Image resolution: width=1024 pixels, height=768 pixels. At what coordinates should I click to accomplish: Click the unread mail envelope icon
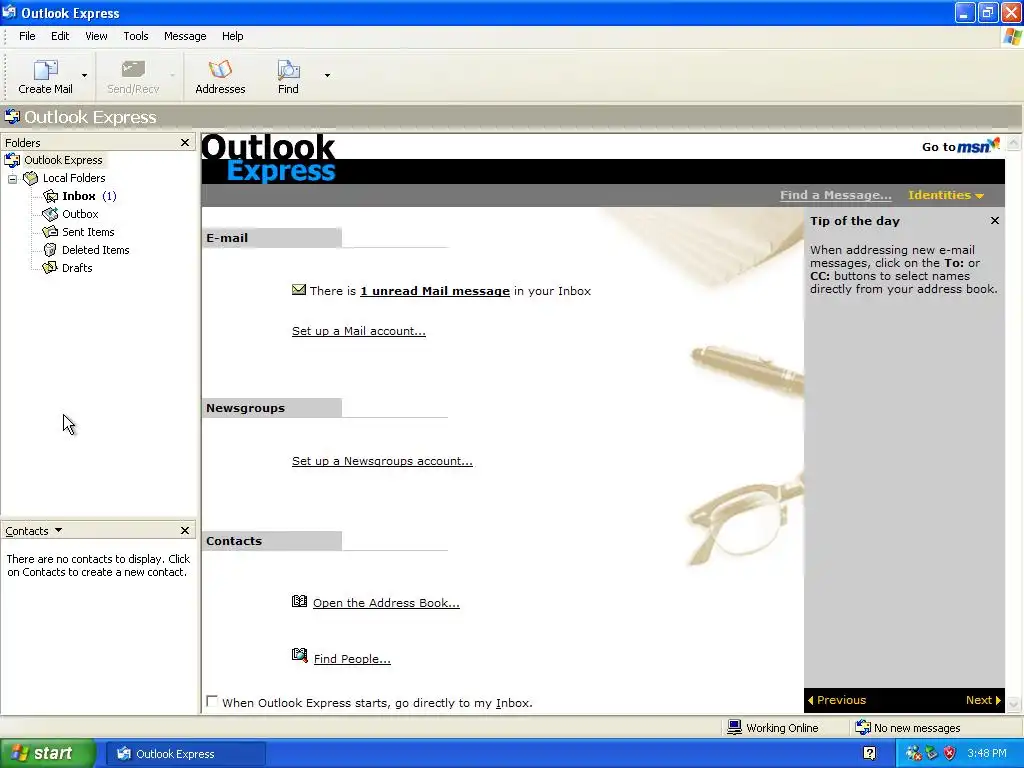[x=298, y=289]
